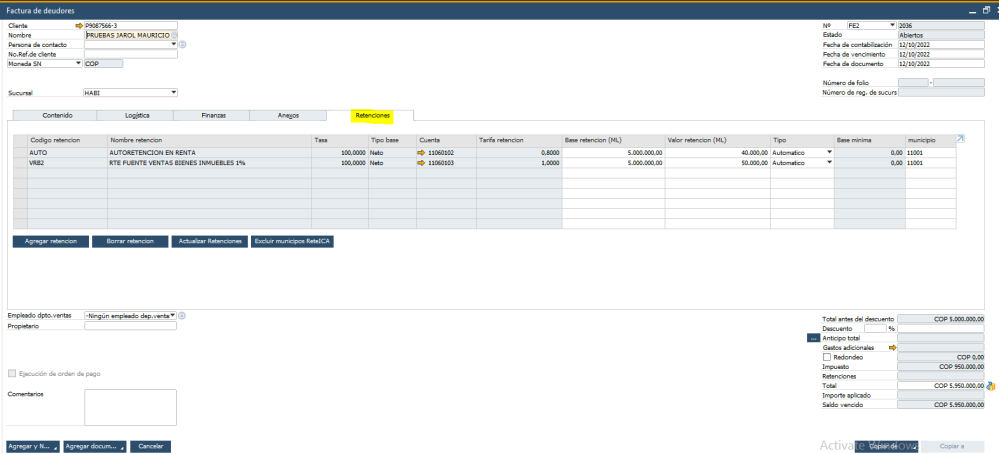This screenshot has height=454, width=999.
Task: Enable the Redondeo checkbox
Action: coord(826,357)
